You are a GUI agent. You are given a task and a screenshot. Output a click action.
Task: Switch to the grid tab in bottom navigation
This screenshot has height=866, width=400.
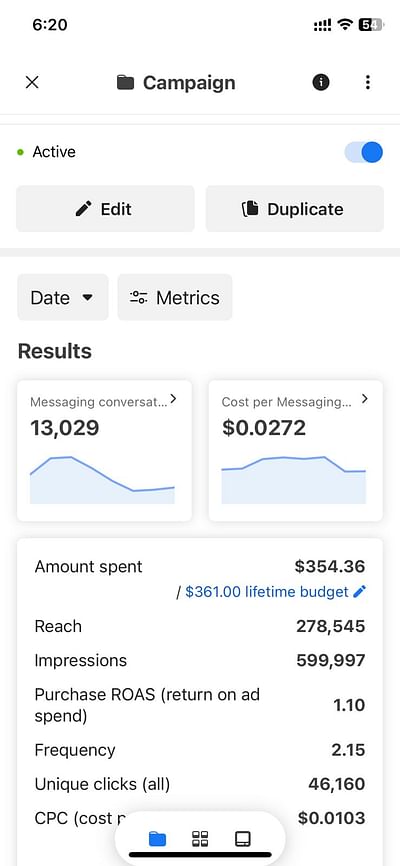point(200,839)
